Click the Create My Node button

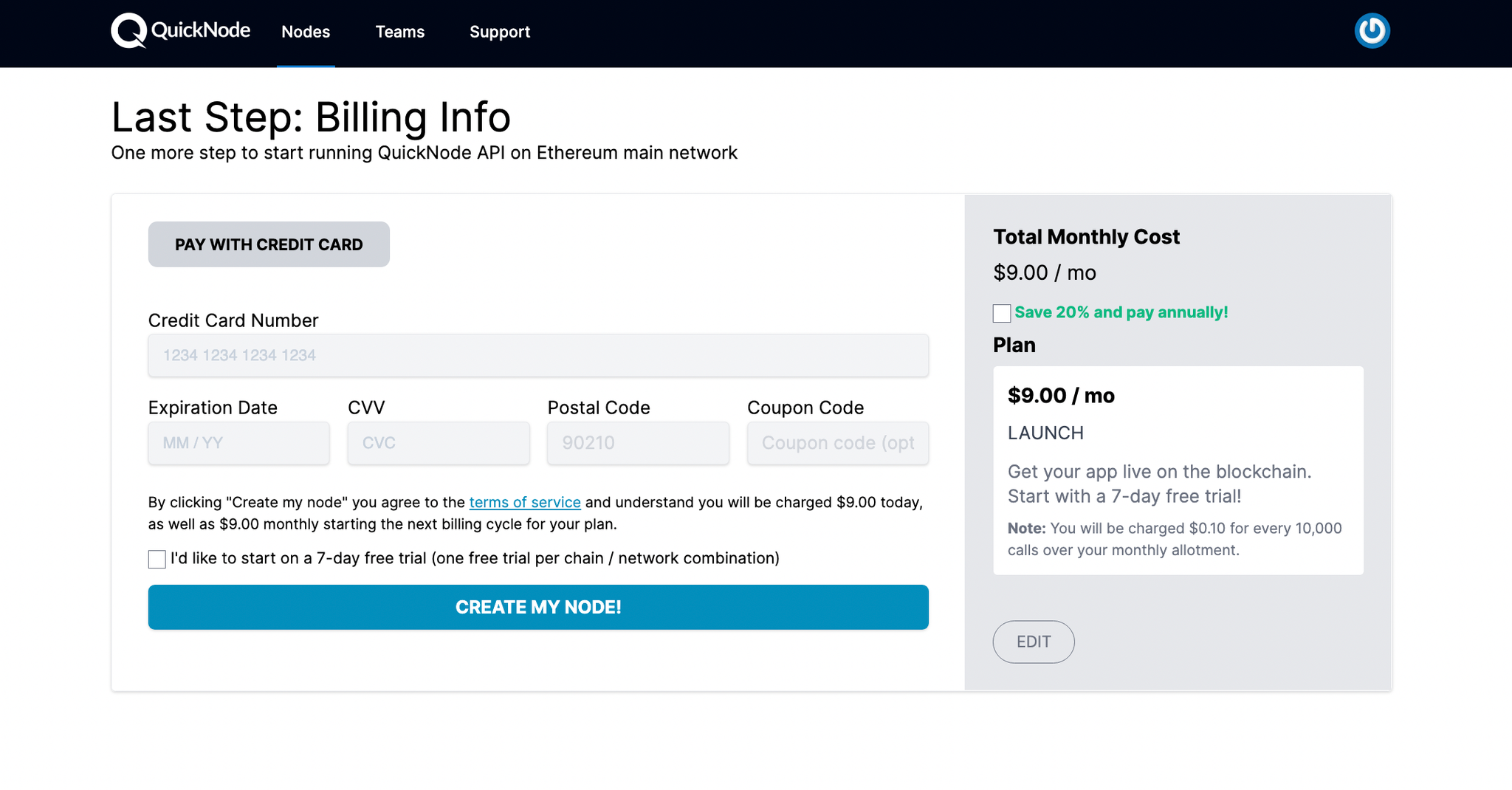[x=538, y=607]
